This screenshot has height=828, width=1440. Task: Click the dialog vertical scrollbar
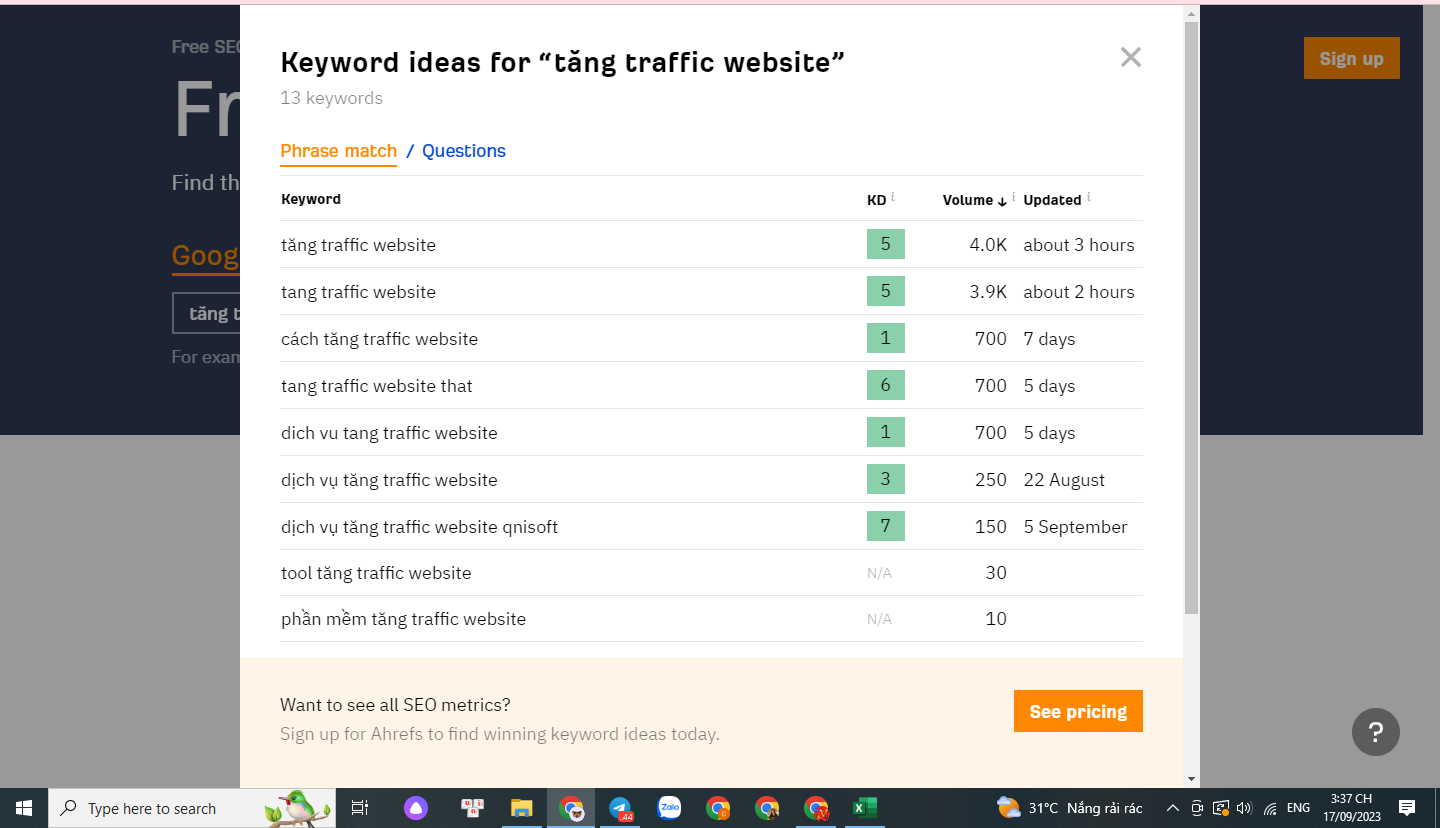pos(1191,316)
